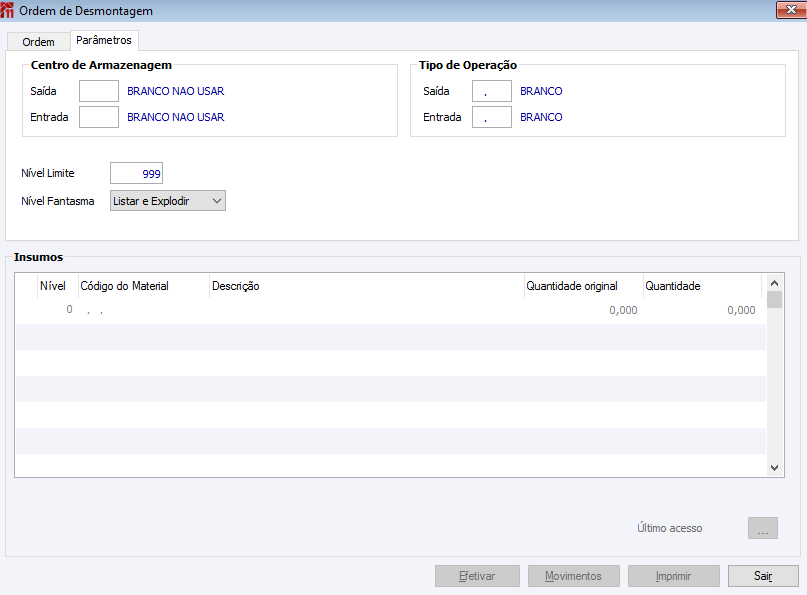Click BRANCO label beside Tipo de Operação Saída
This screenshot has height=595, width=807.
tap(541, 91)
